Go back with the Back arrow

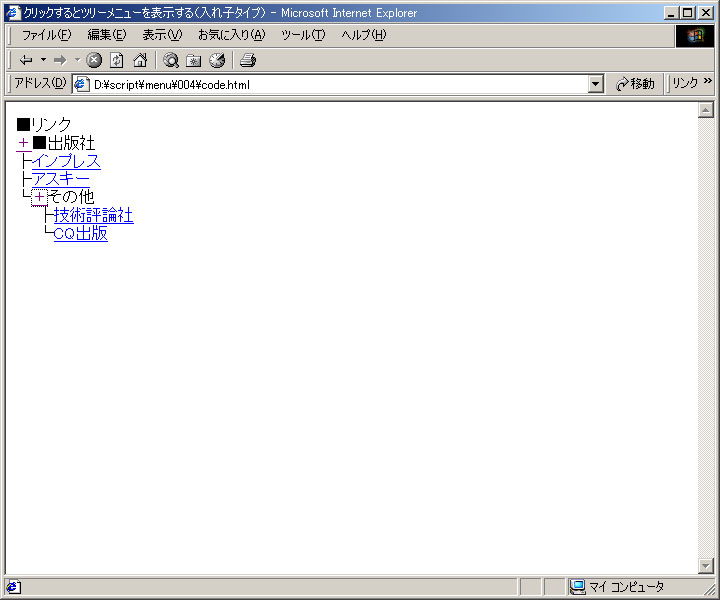(26, 60)
